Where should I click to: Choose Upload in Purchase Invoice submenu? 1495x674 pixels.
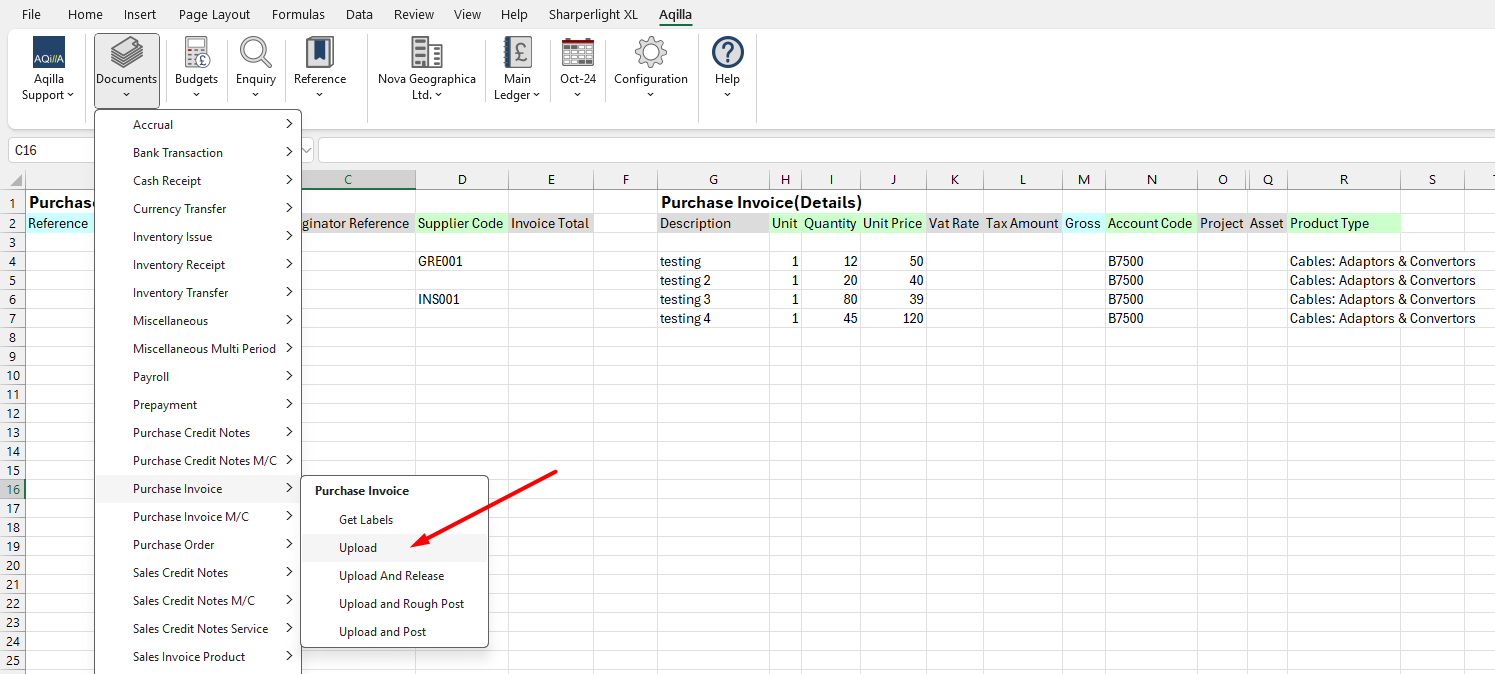click(358, 548)
